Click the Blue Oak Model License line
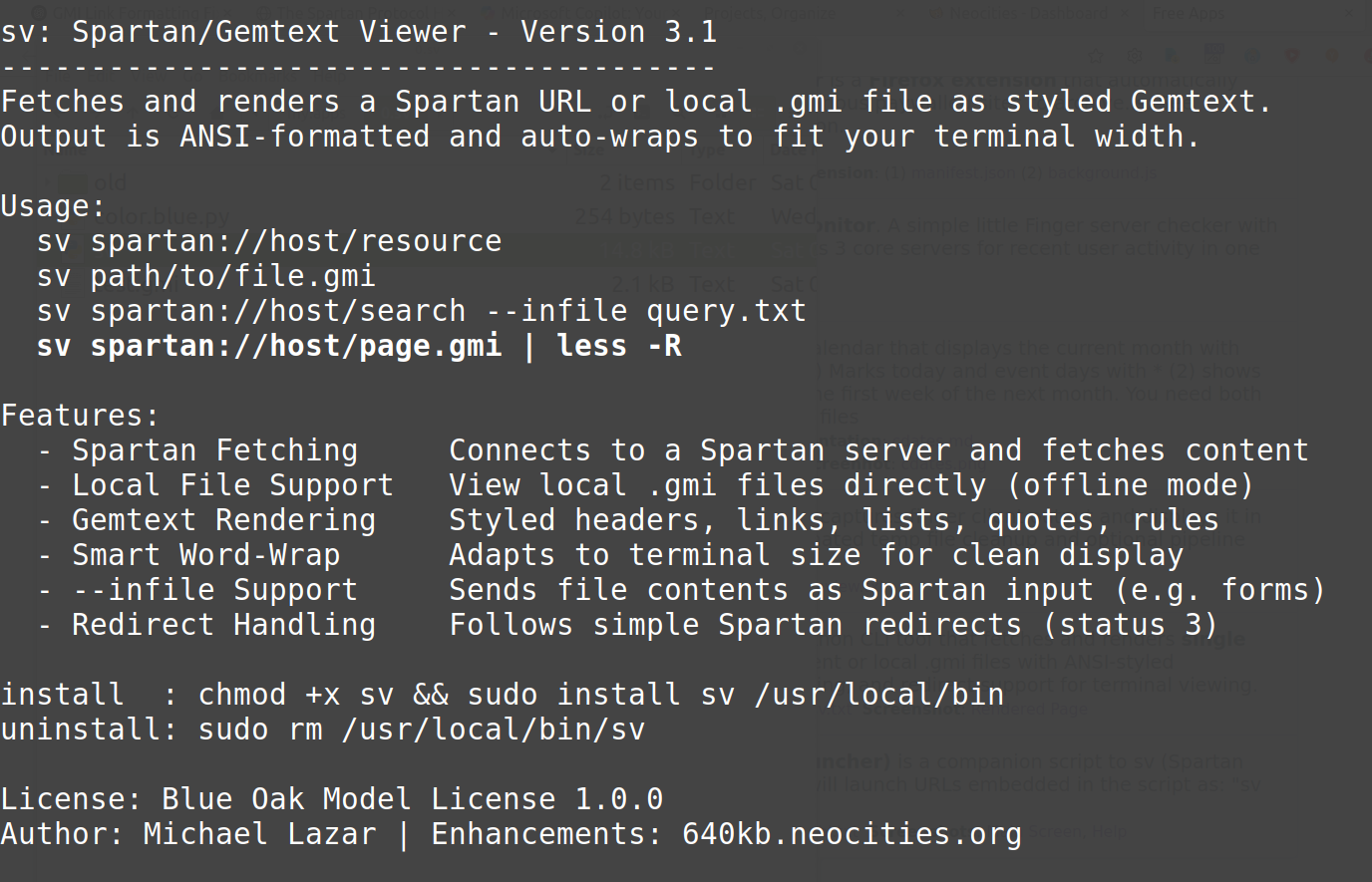This screenshot has width=1372, height=882. pyautogui.click(x=332, y=799)
